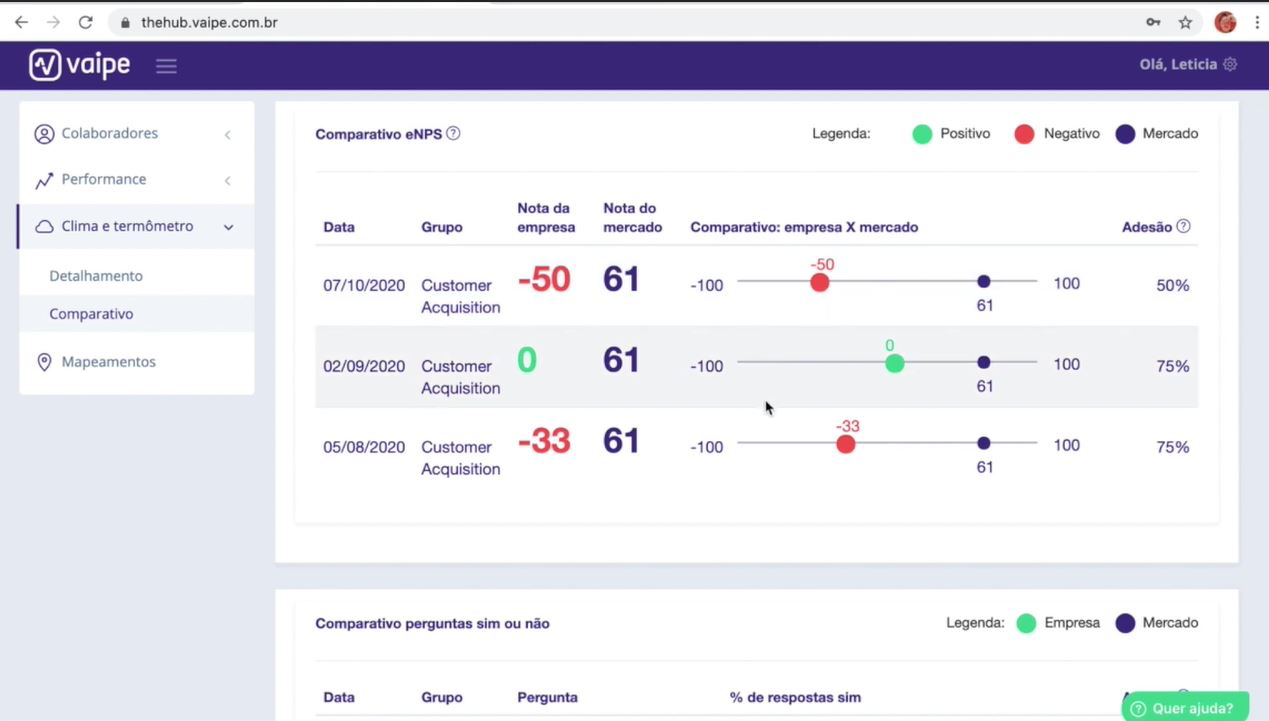Open the help icon next to Comparativo eNPS
1269x721 pixels.
(x=453, y=133)
